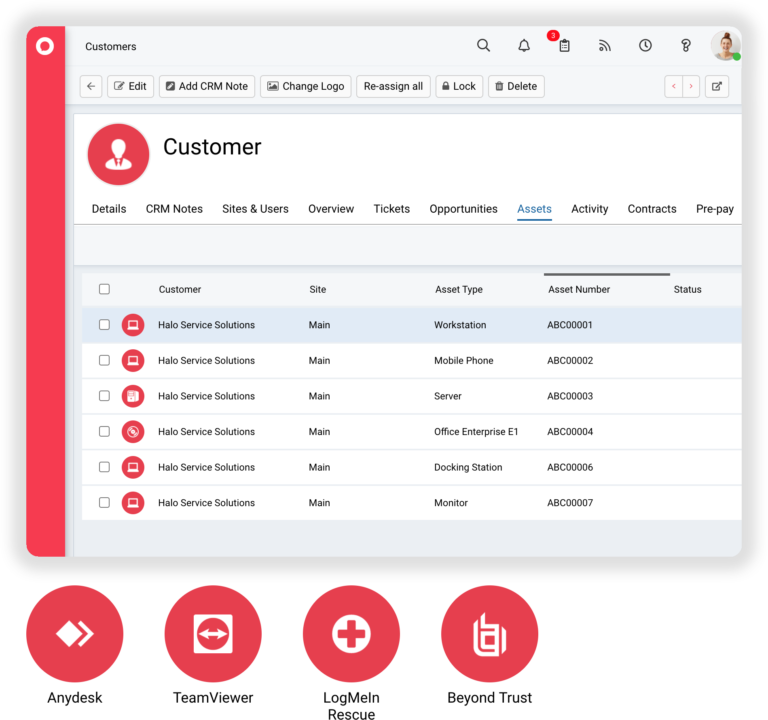Tick the checkbox for the Monitor row
The height and width of the screenshot is (720, 768).
coord(104,503)
